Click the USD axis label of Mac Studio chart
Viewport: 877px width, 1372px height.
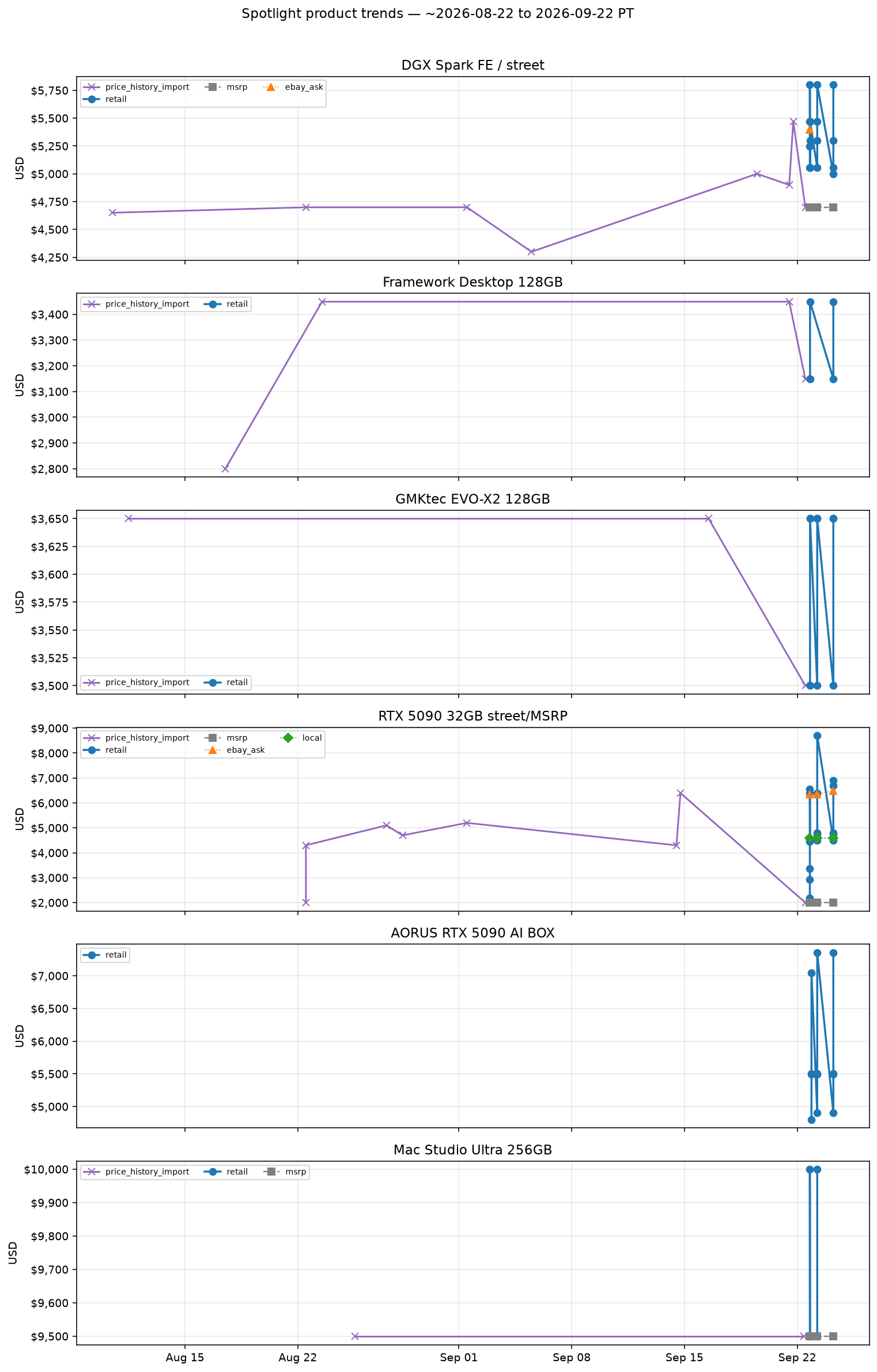[x=14, y=1253]
